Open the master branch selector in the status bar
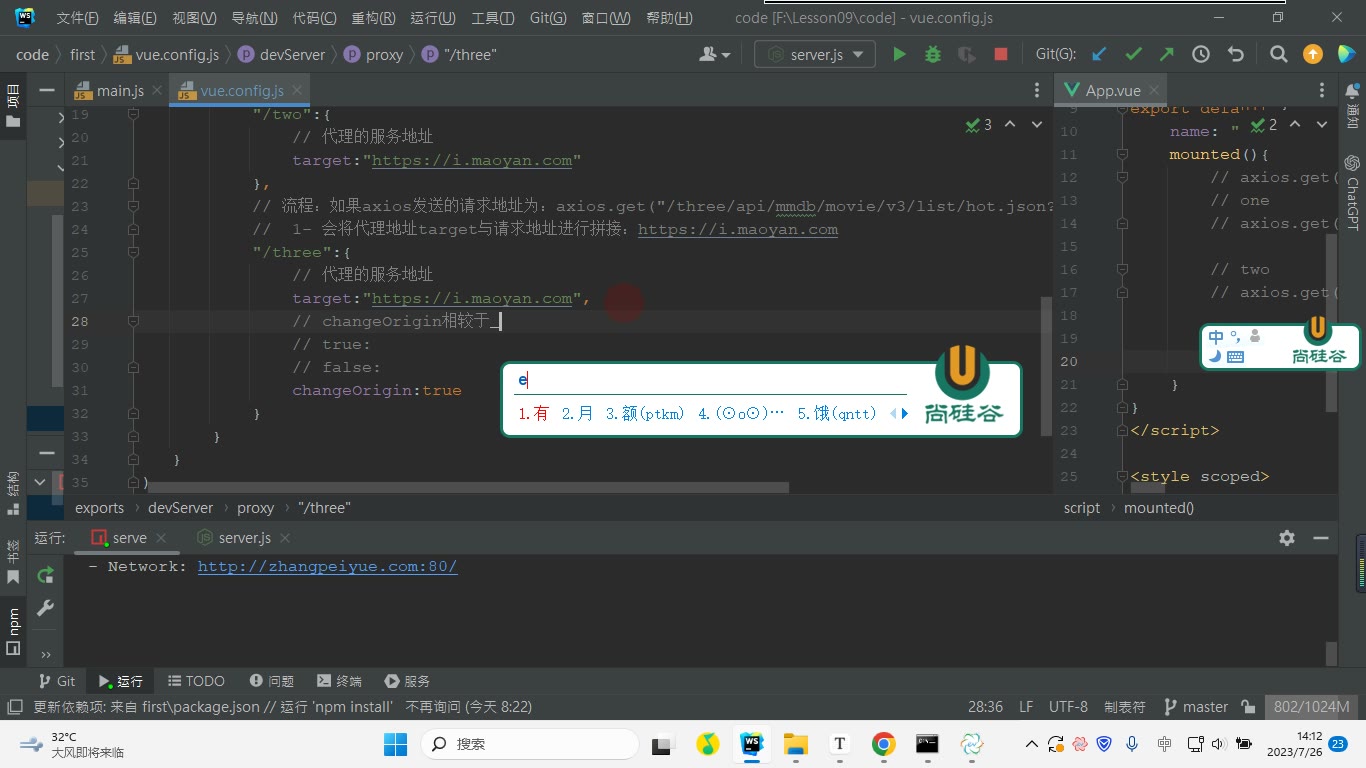Screen dimensions: 1366x768 coord(1196,707)
